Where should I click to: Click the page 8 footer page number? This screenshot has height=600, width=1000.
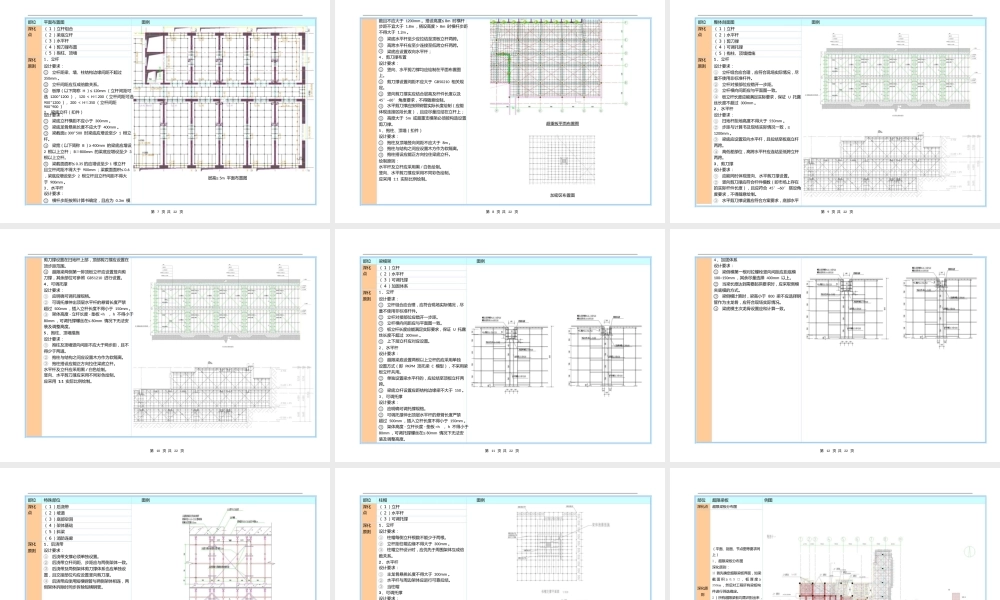502,212
